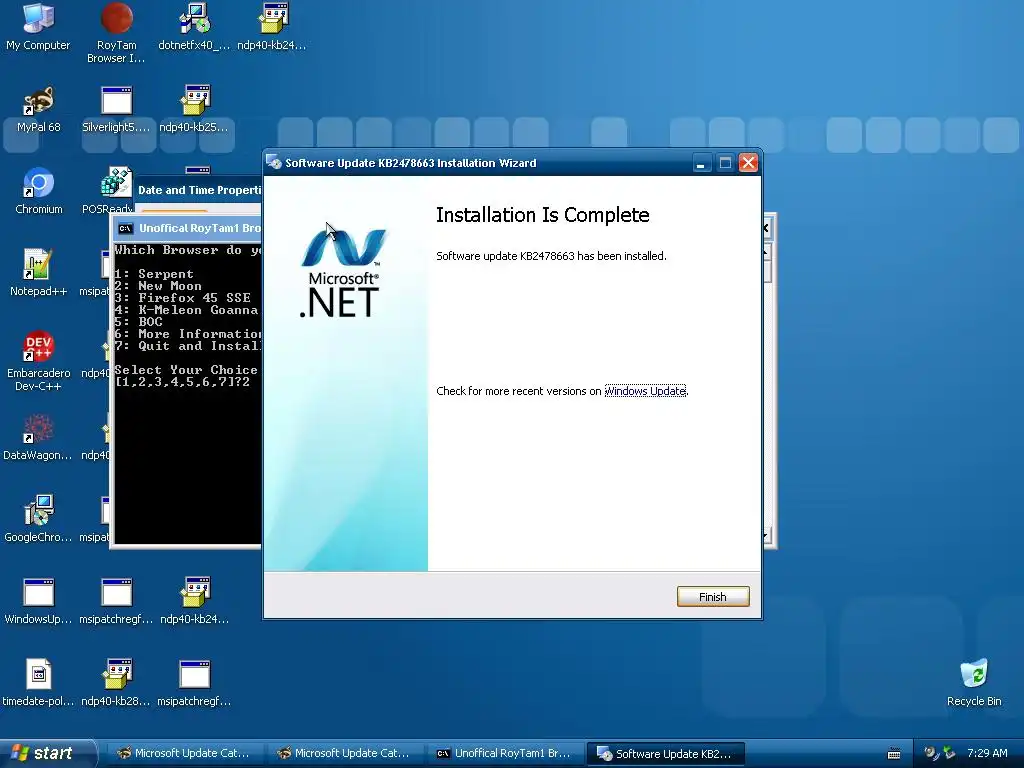Click the Date and Time Properties title bar

(198, 190)
